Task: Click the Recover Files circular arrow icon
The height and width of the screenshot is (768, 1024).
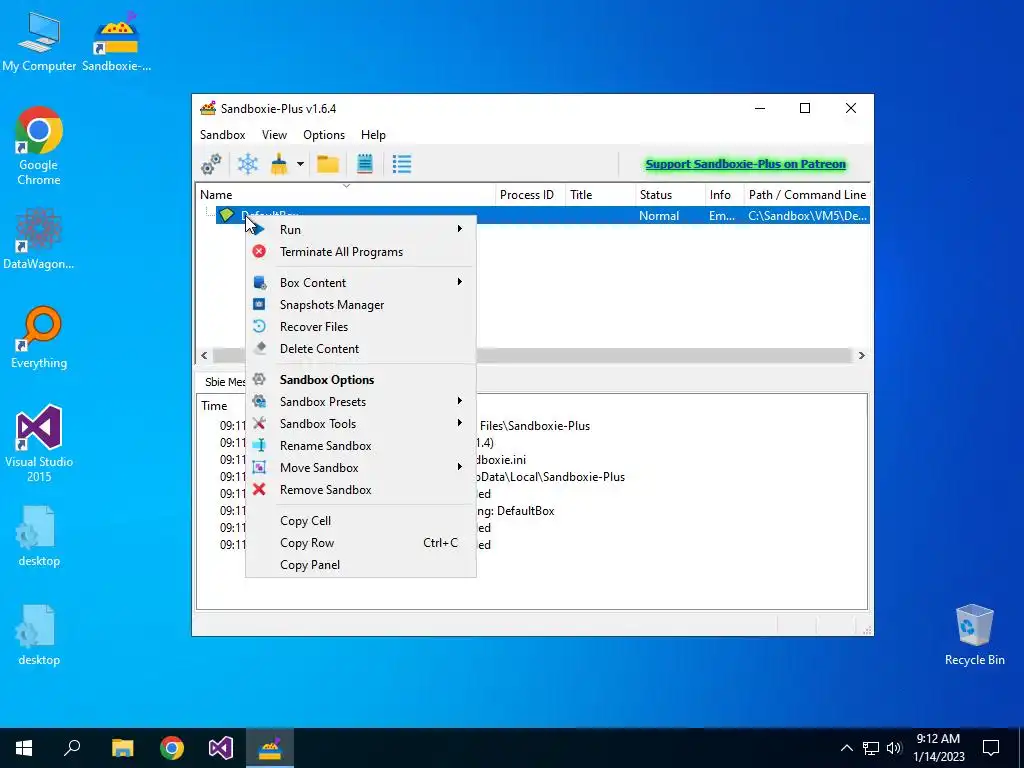Action: 259,327
